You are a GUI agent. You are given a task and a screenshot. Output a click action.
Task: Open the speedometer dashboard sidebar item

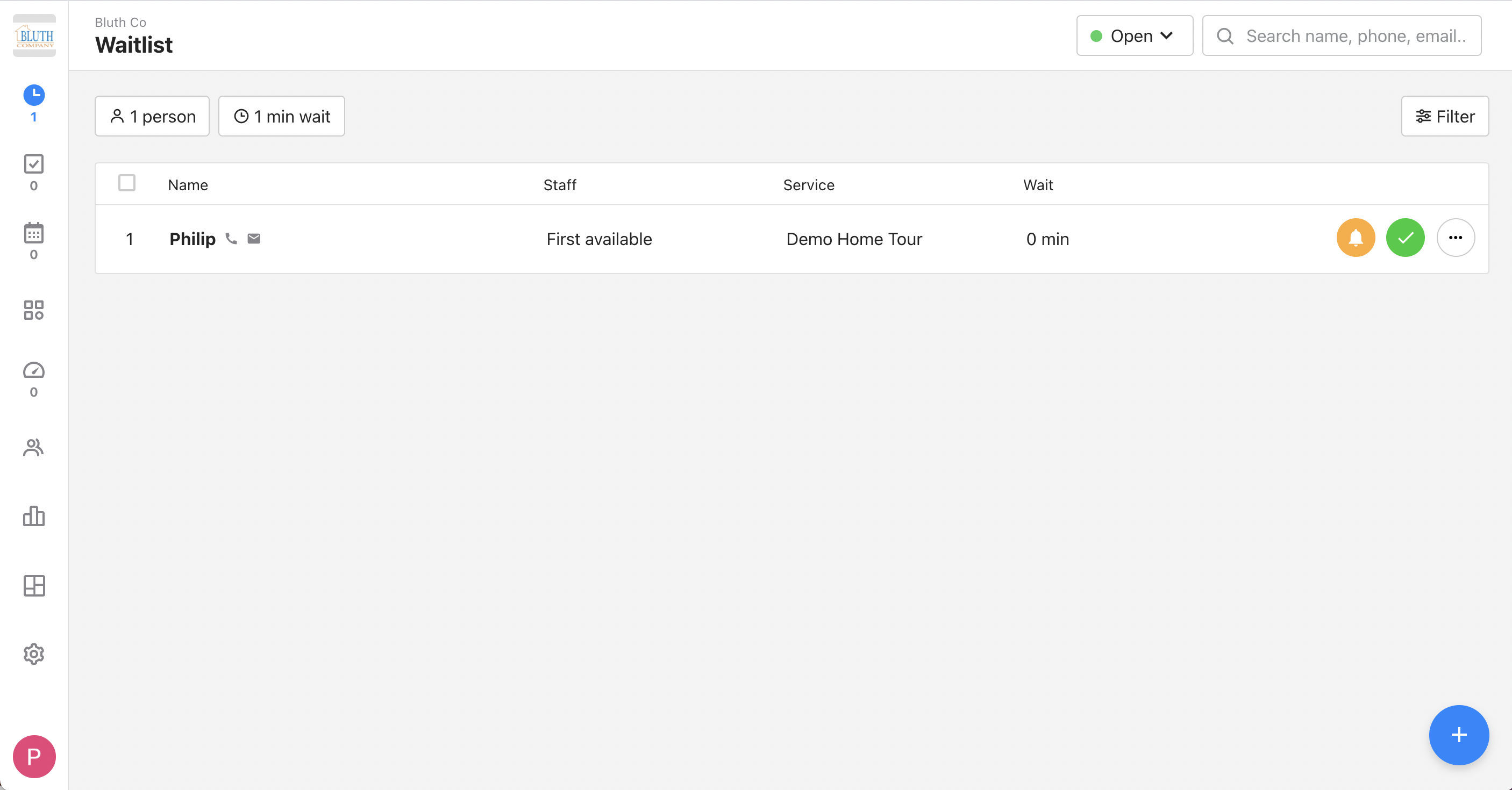[34, 371]
